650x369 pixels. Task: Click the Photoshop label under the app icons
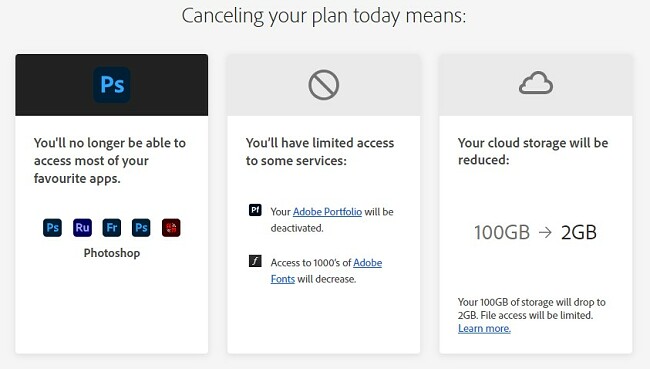112,253
